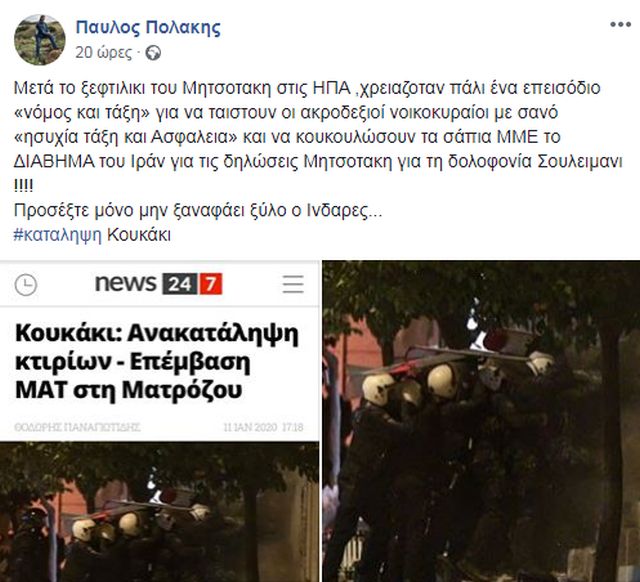Click author name ΘΟΔΩΡΗΣ ΠΑΝΑΓΙΩΤΙΔΗΣ
Image resolution: width=640 pixels, height=582 pixels.
click(78, 427)
